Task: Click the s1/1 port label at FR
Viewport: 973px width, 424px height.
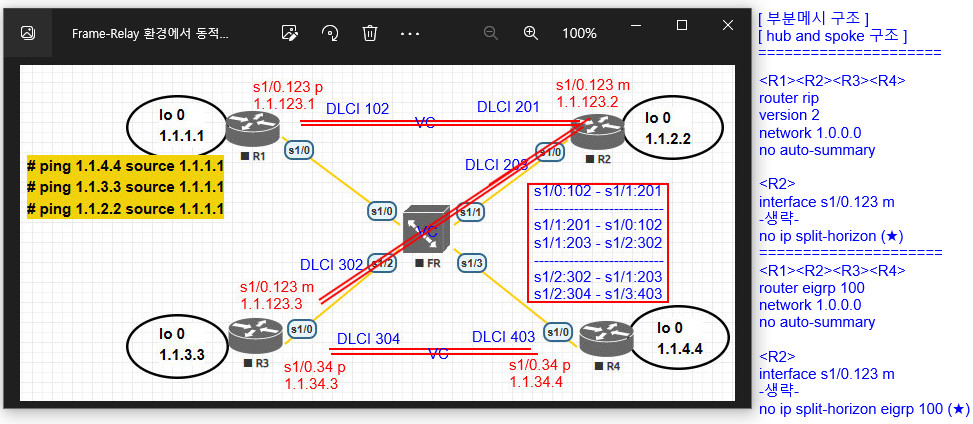Action: tap(470, 212)
